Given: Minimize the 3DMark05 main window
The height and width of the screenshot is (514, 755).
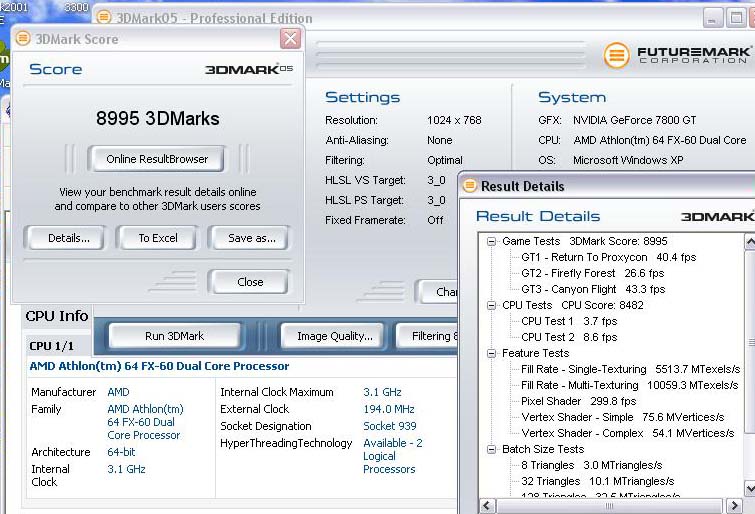Looking at the screenshot, I should (x=713, y=18).
